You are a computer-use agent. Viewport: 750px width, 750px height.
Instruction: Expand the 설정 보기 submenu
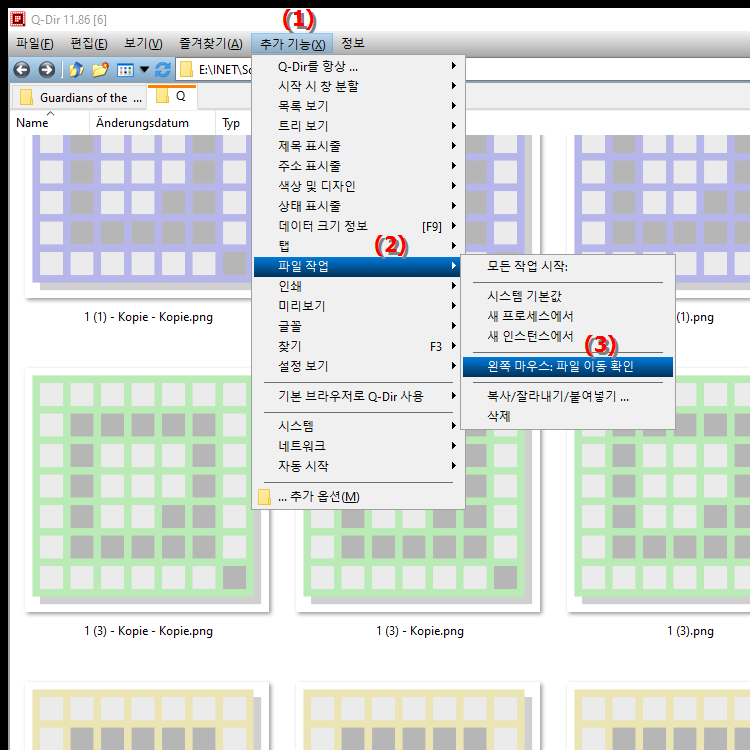[358, 366]
